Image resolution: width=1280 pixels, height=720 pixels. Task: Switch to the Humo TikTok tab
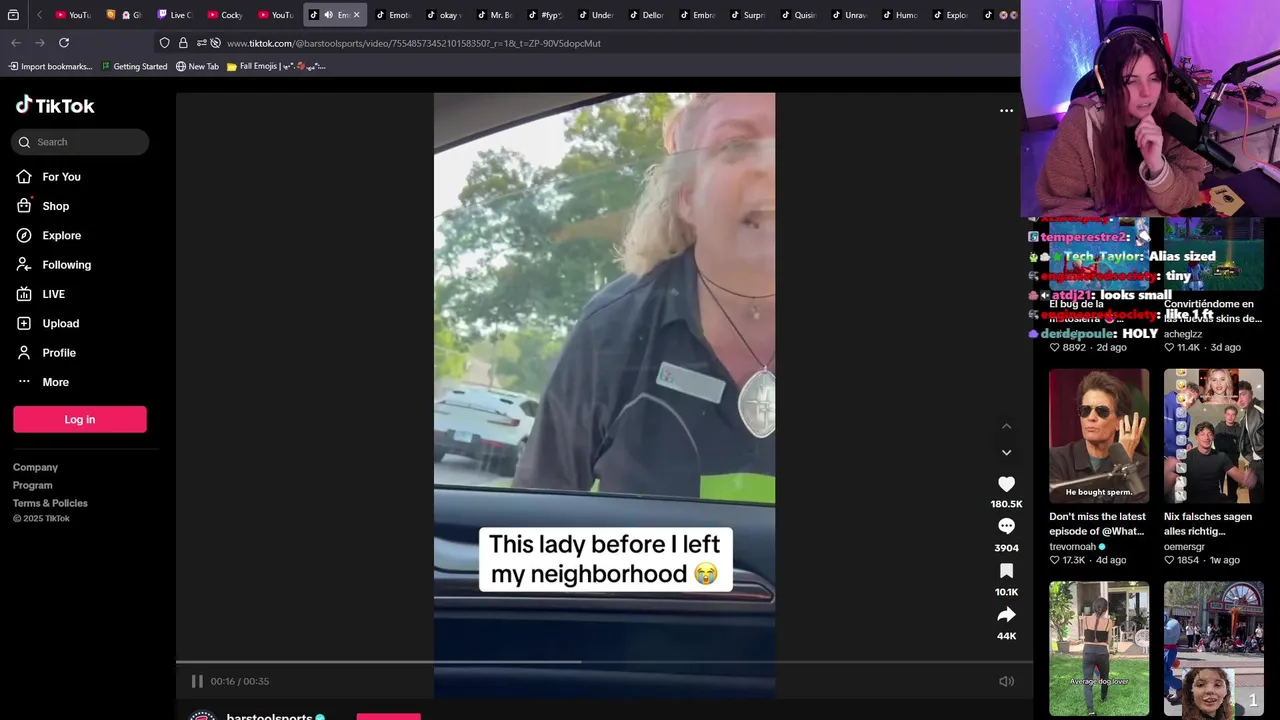(x=899, y=15)
